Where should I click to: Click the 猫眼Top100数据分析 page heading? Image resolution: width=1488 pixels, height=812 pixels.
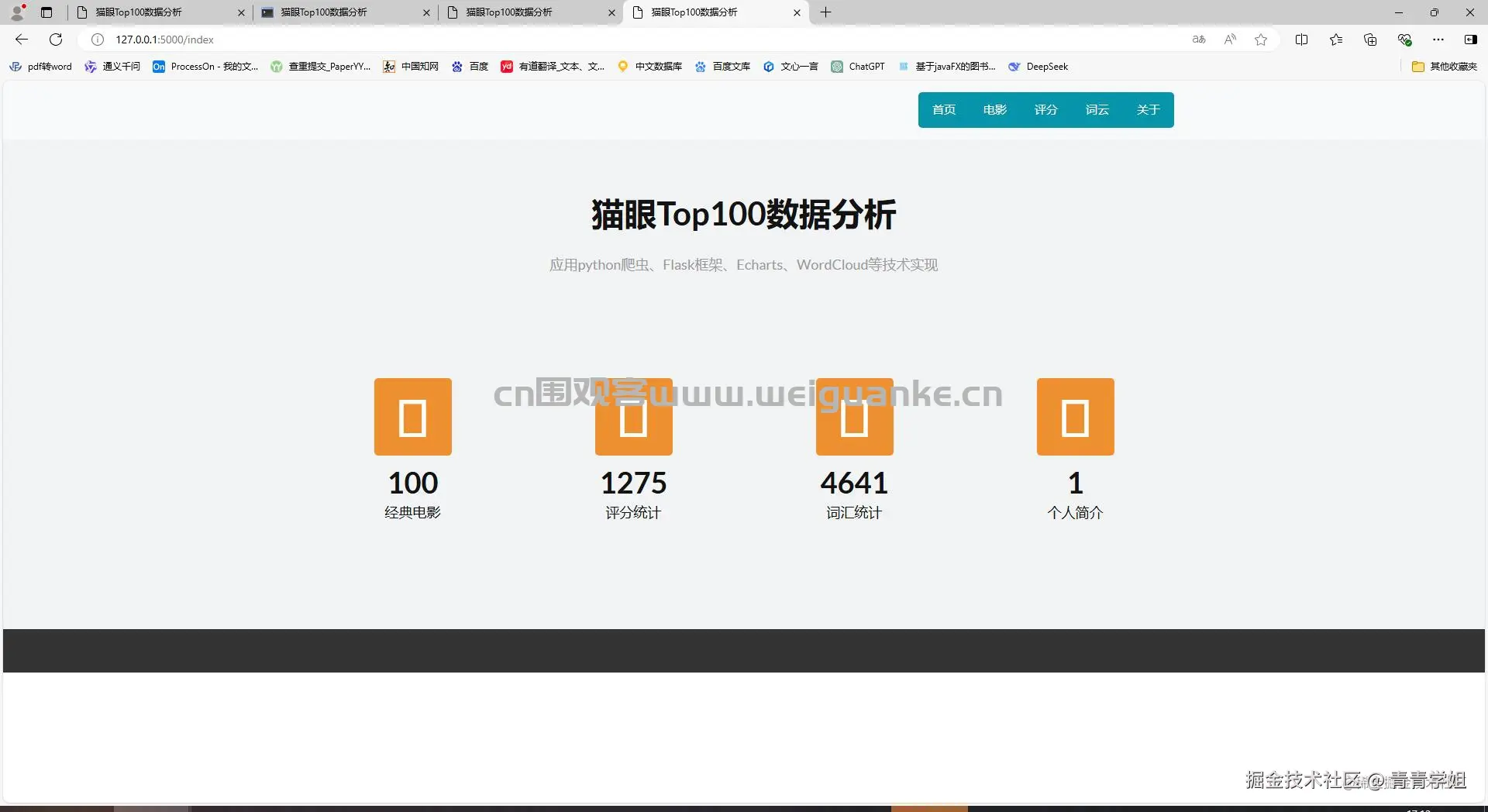[744, 215]
